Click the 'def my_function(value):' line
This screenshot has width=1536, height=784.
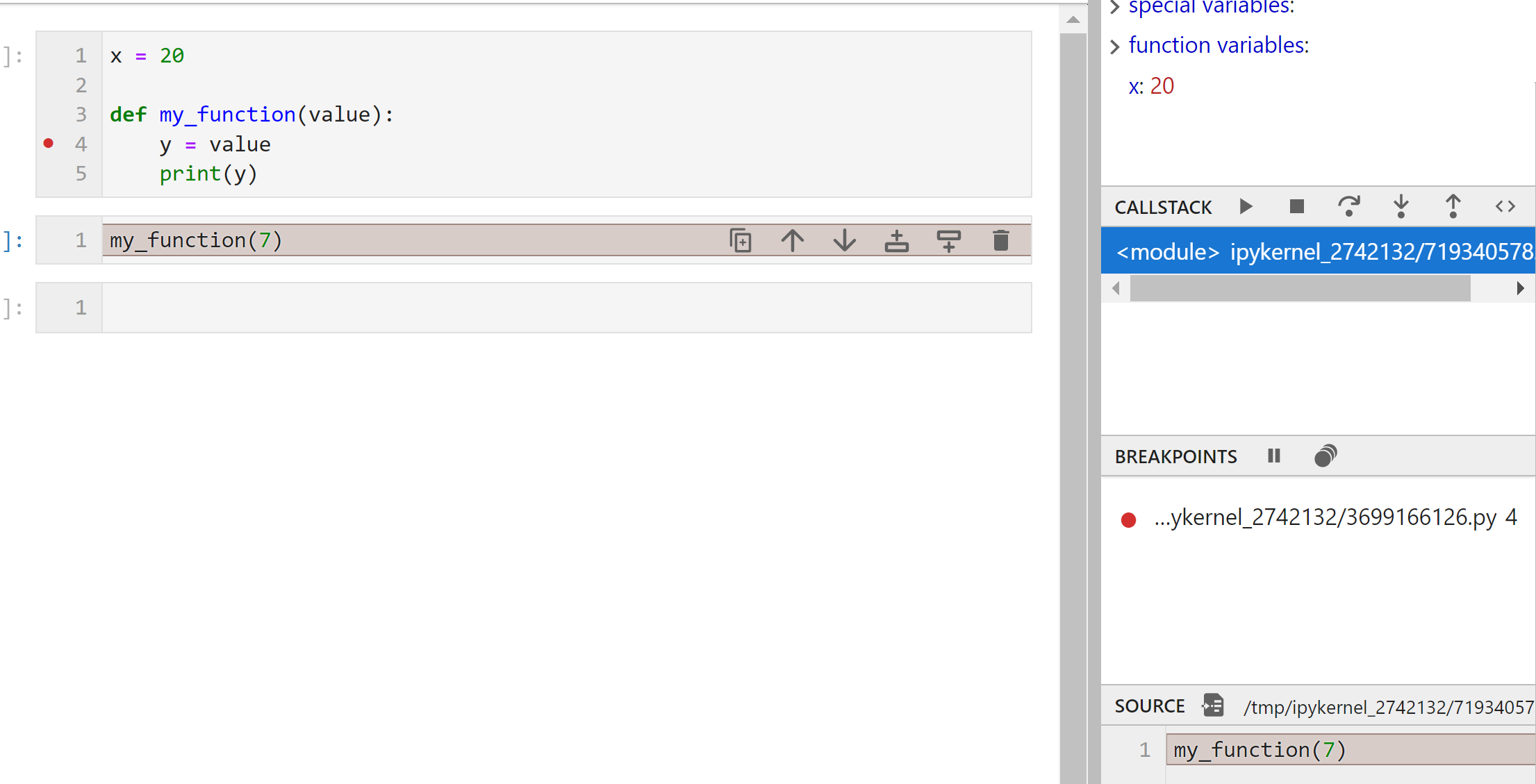click(x=251, y=115)
